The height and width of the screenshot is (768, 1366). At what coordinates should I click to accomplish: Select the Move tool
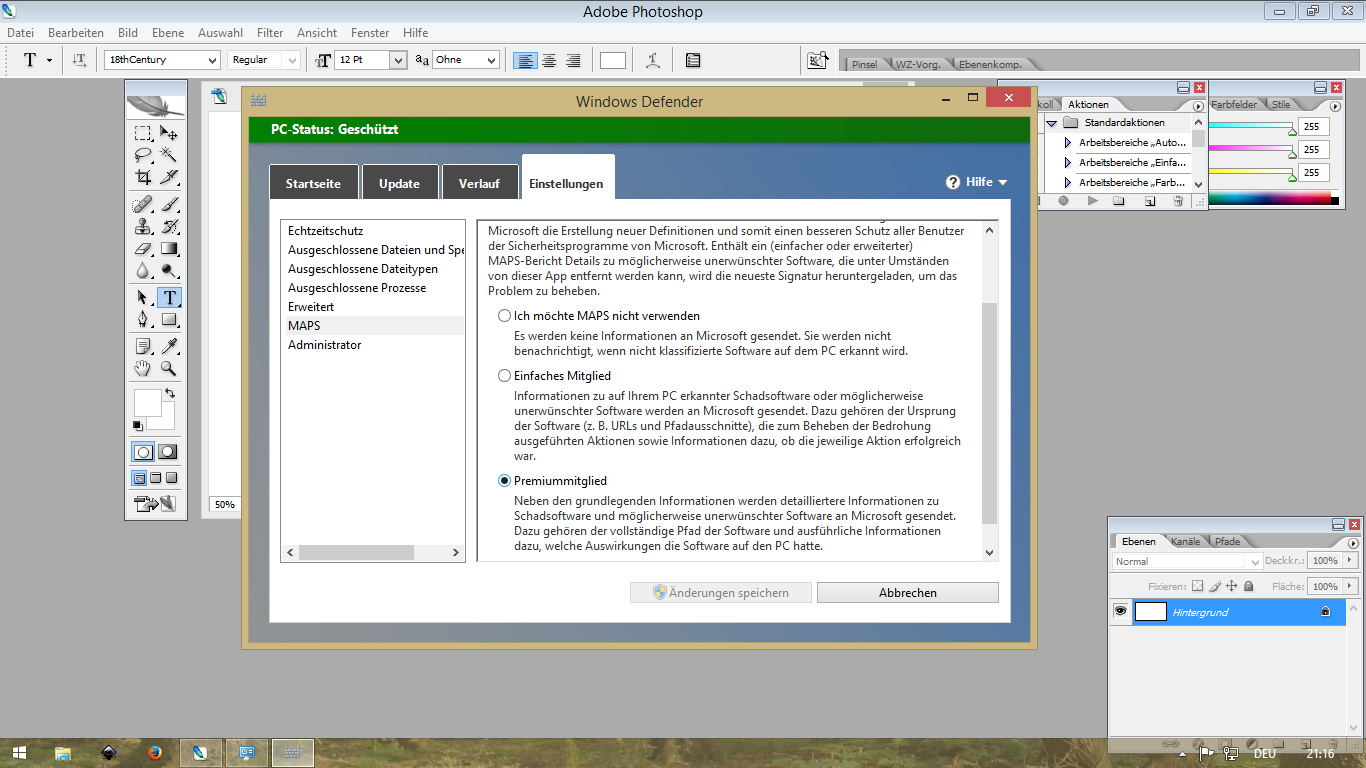coord(169,133)
